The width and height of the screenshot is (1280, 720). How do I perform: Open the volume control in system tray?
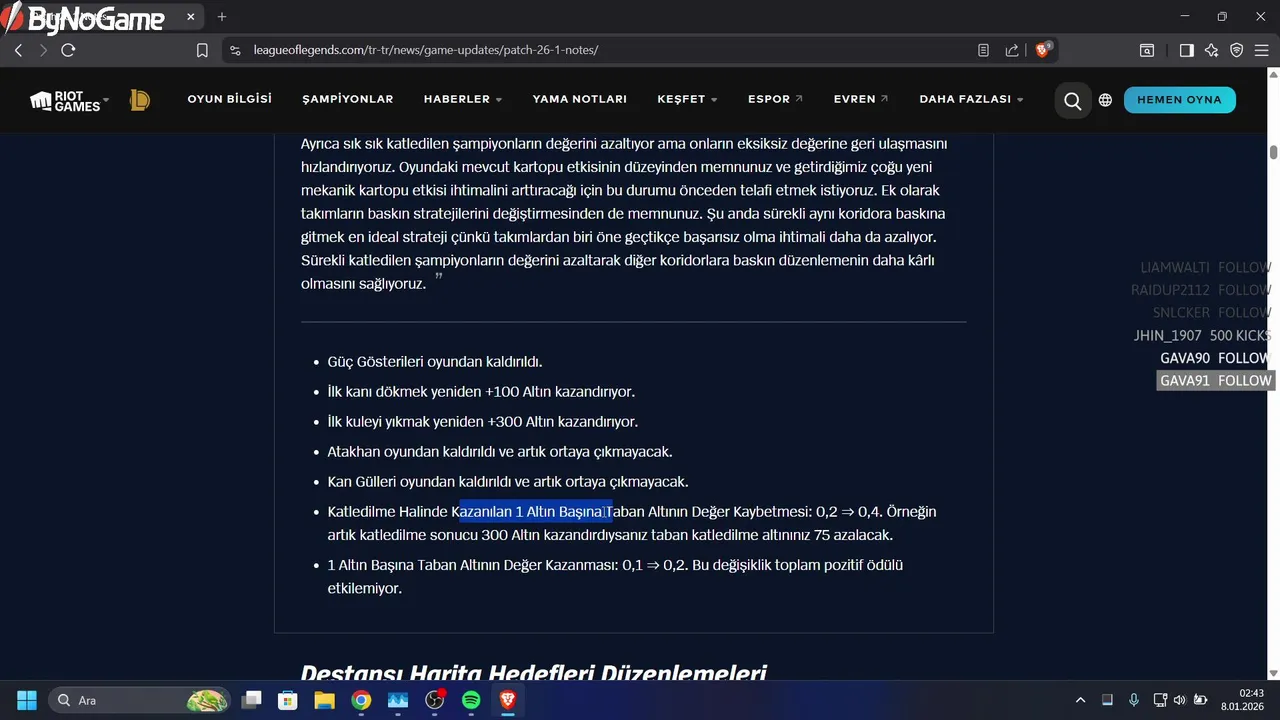pyautogui.click(x=1179, y=700)
